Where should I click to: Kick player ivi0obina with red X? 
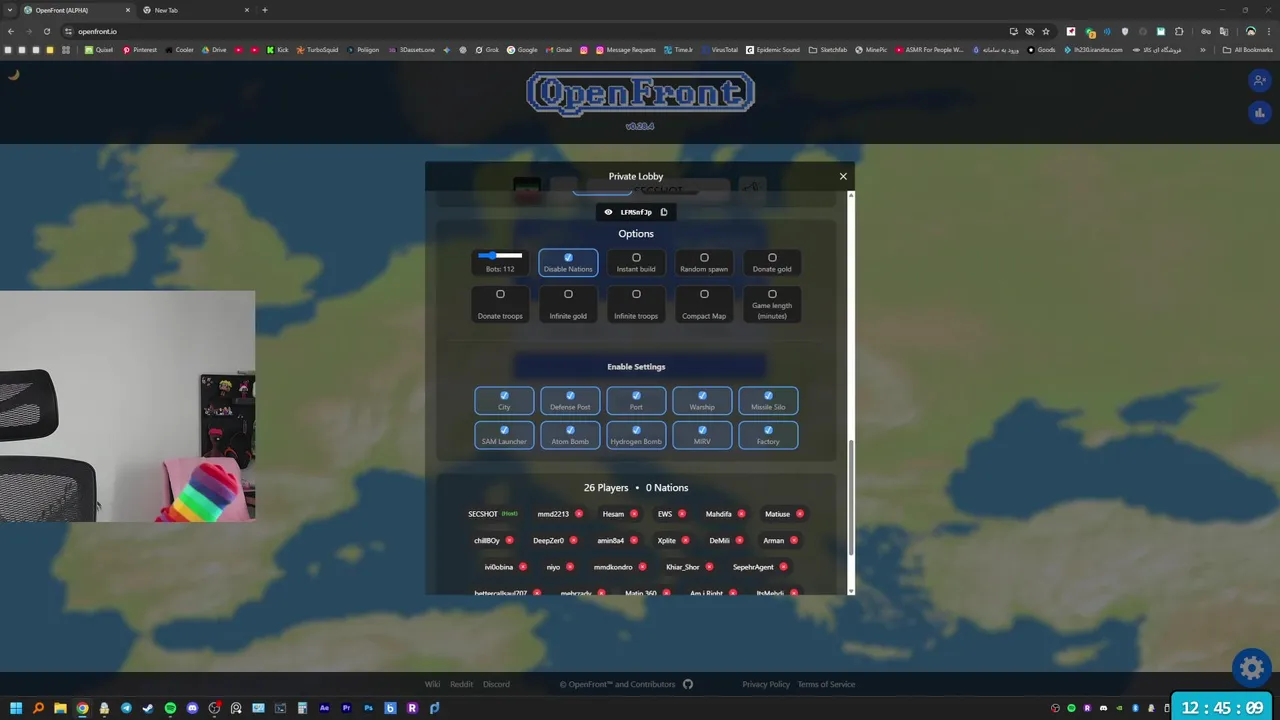(x=523, y=567)
